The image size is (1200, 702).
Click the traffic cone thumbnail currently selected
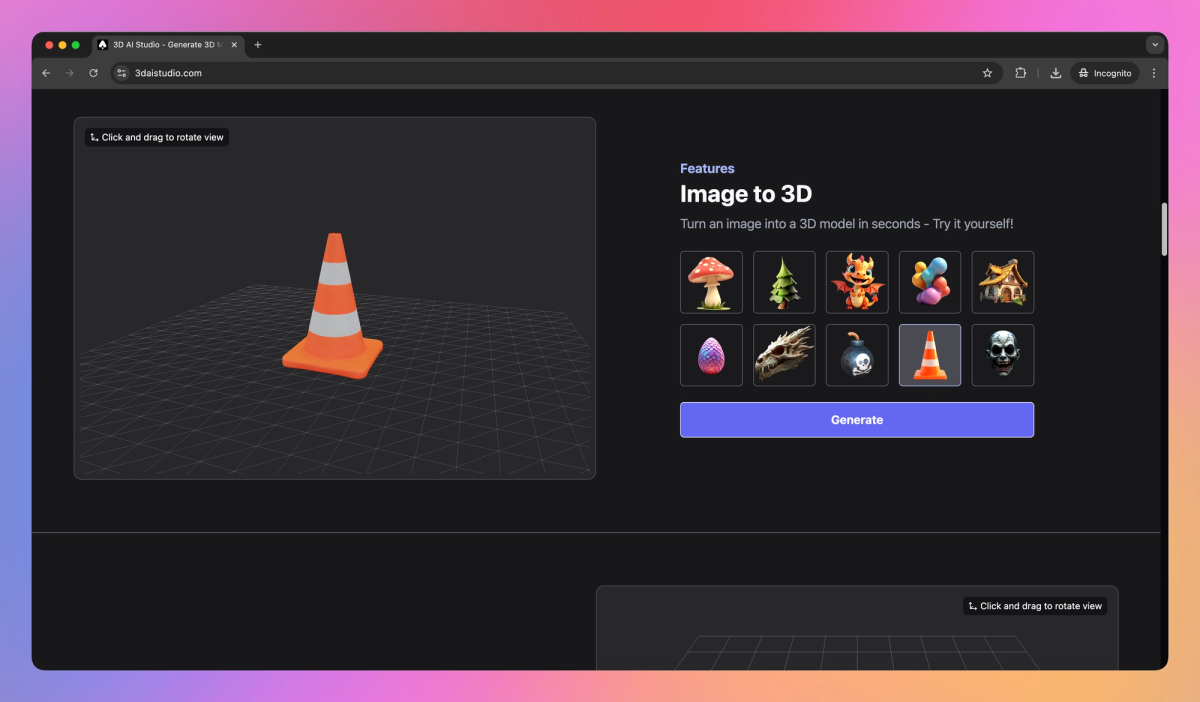coord(929,355)
